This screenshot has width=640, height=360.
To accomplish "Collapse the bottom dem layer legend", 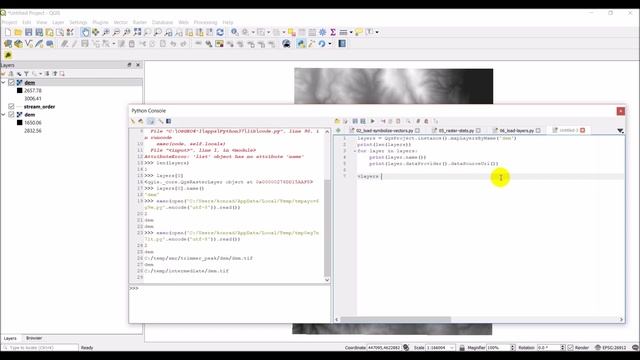I will (x=4, y=115).
